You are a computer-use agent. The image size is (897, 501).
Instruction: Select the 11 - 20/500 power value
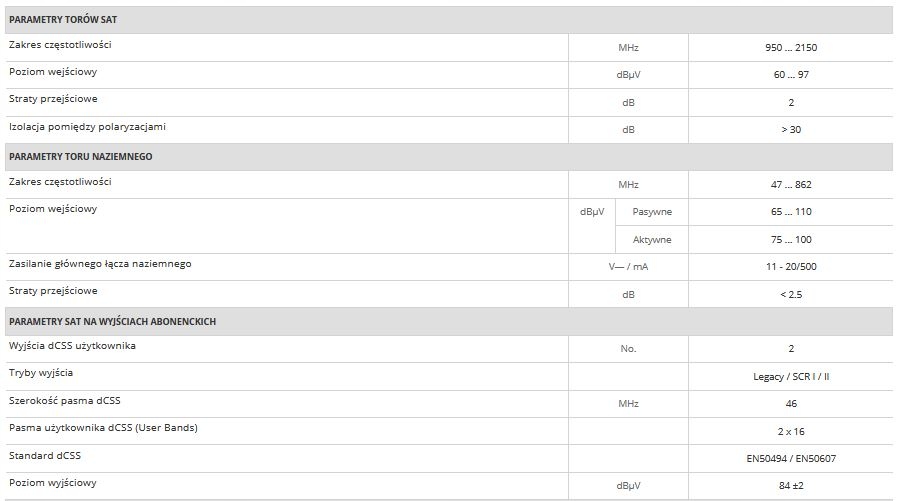pyautogui.click(x=790, y=267)
